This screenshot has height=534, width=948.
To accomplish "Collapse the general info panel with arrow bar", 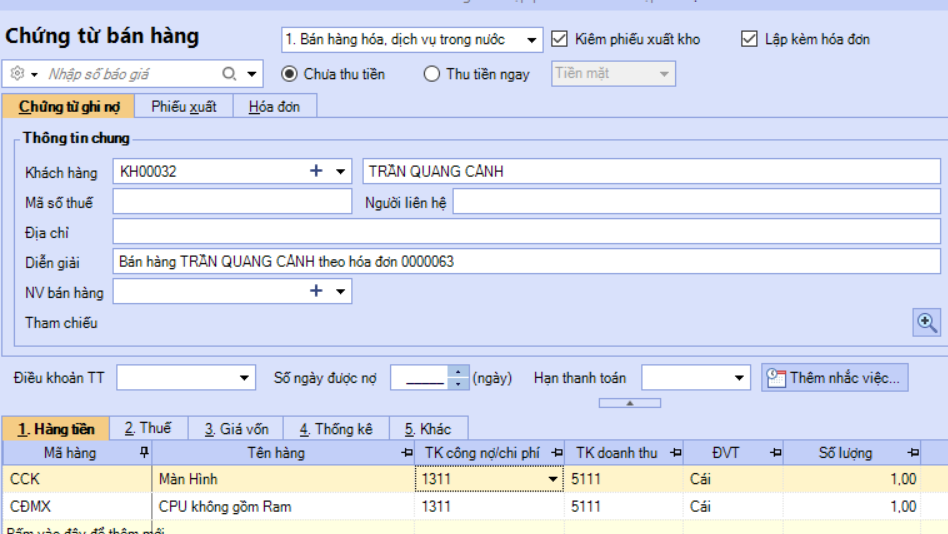I will [629, 403].
